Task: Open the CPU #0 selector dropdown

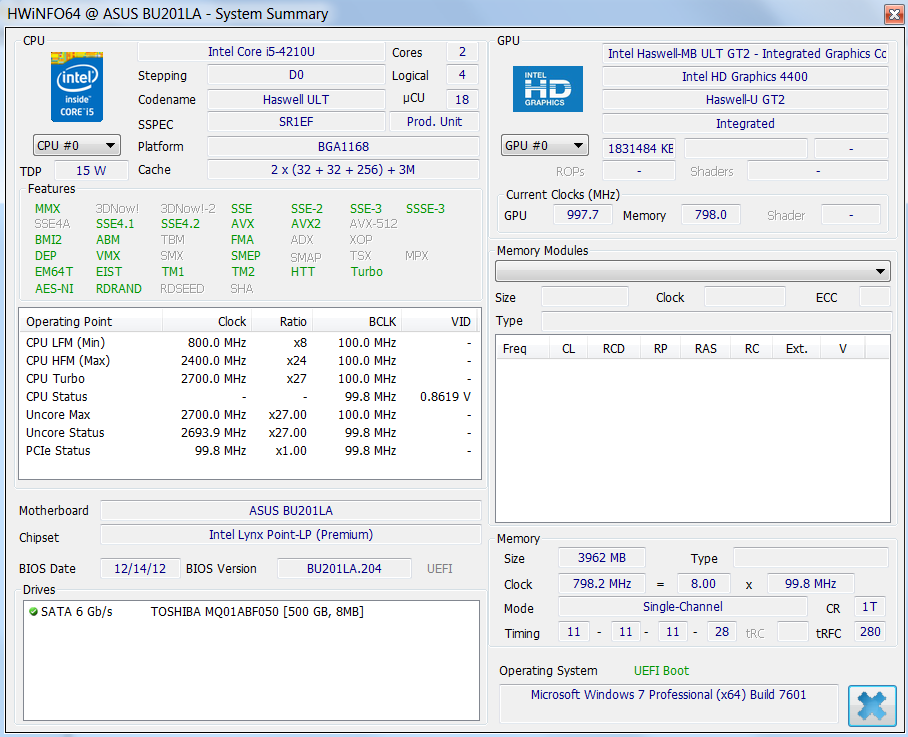Action: (77, 145)
